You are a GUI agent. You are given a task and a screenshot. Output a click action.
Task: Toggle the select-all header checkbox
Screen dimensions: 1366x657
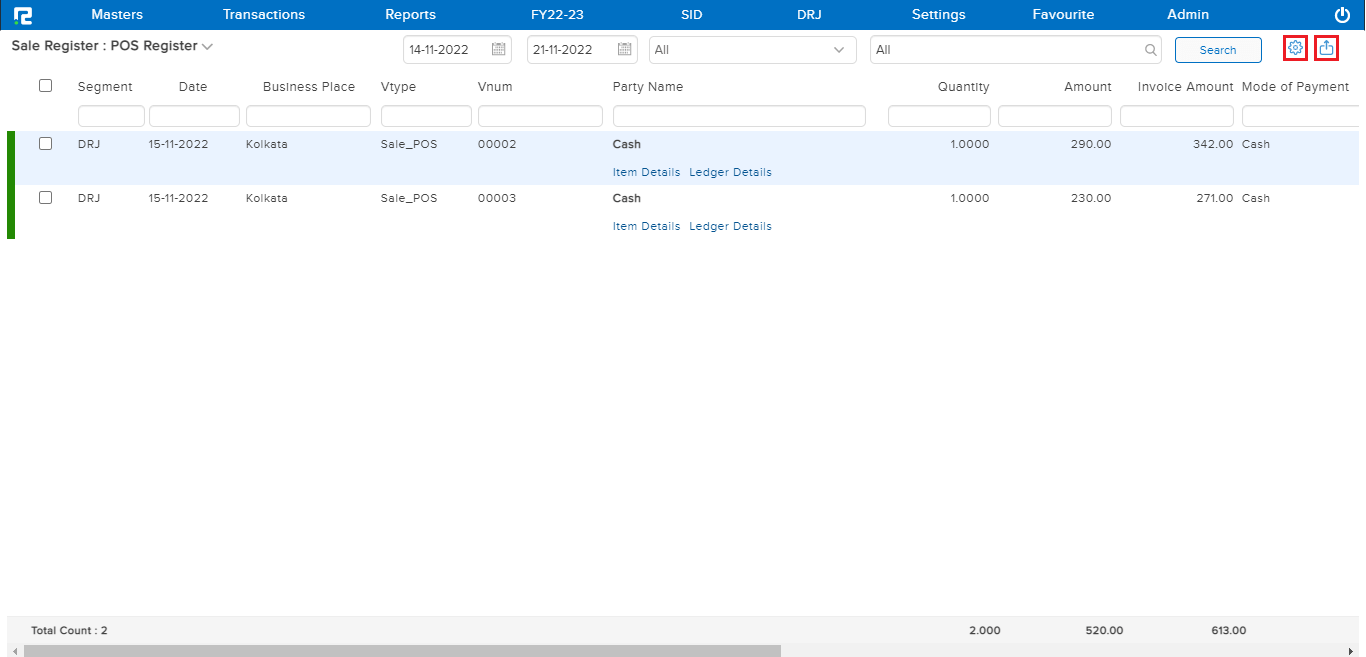click(x=45, y=86)
